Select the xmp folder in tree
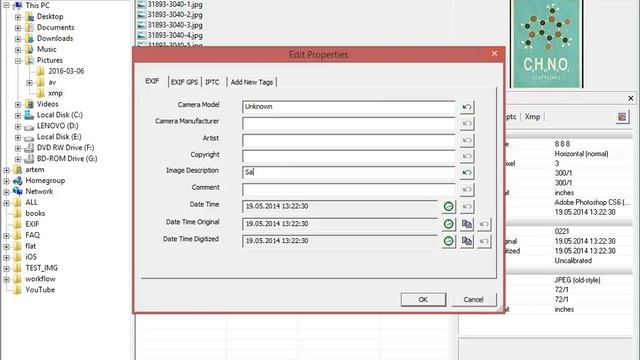The height and width of the screenshot is (360, 640). (x=56, y=93)
